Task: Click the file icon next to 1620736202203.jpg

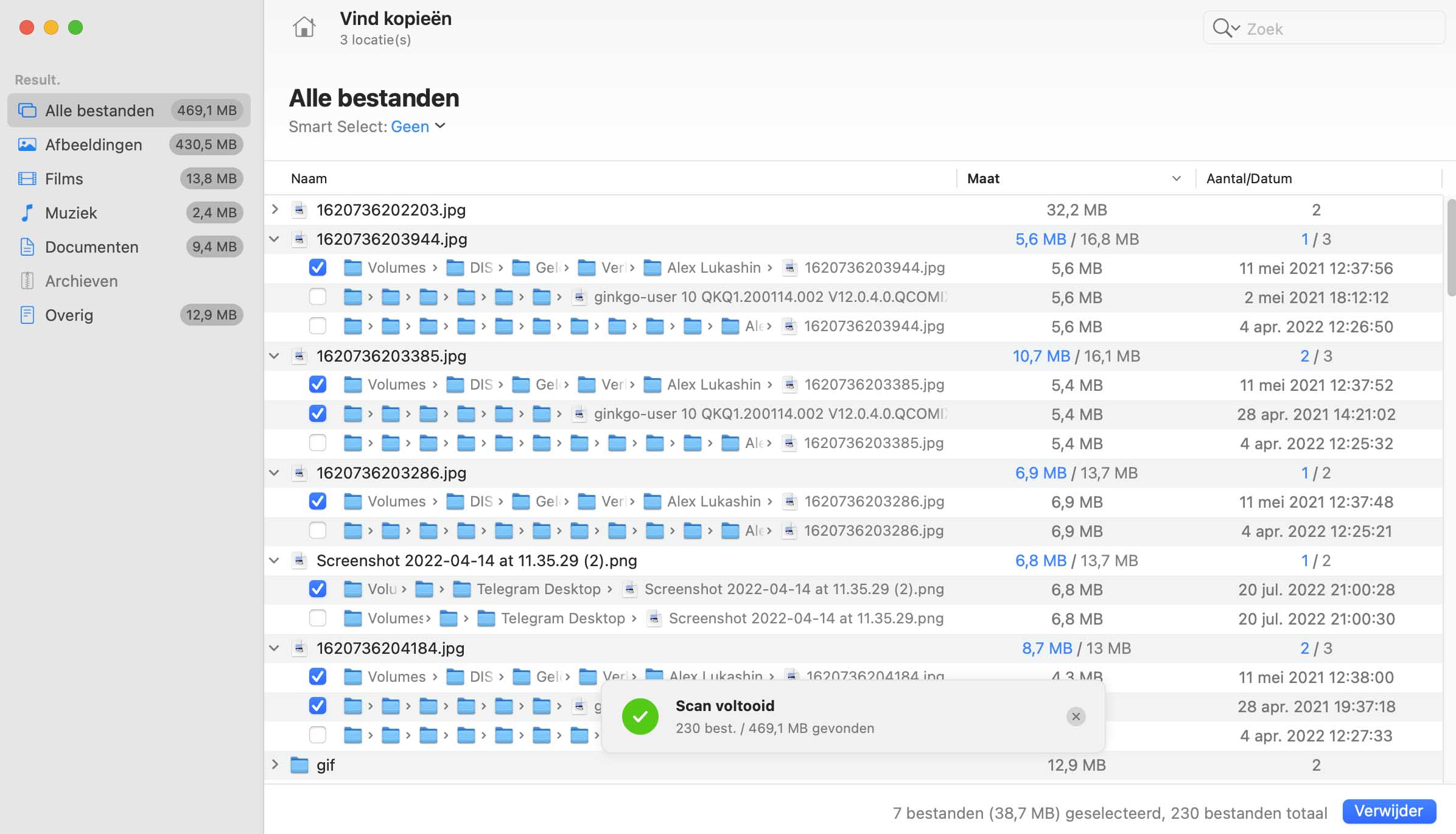Action: point(299,210)
